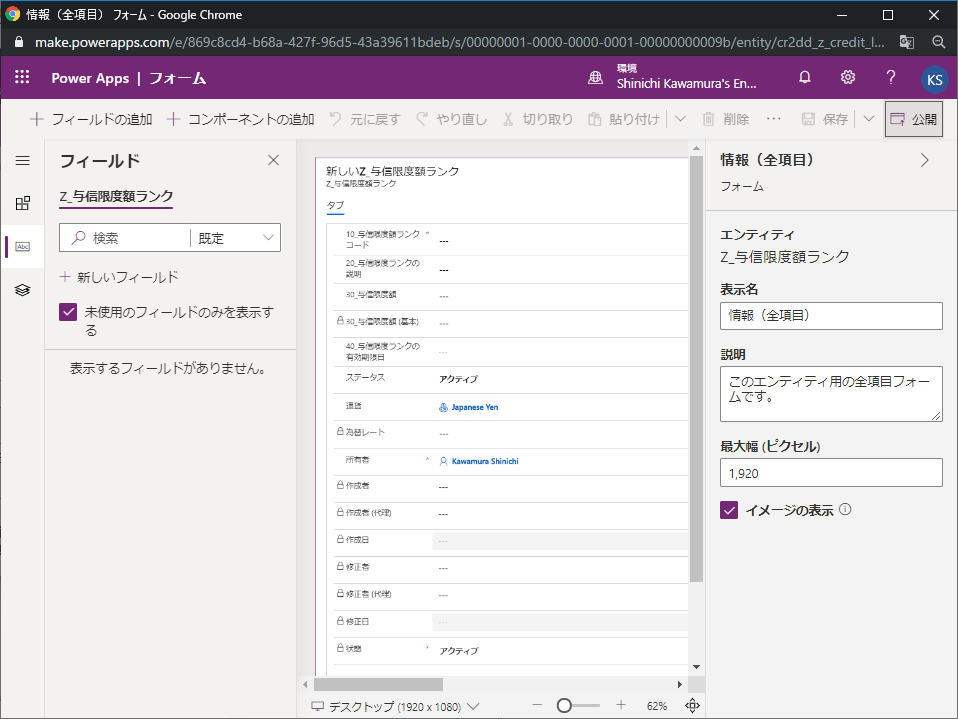Image resolution: width=958 pixels, height=719 pixels.
Task: Click the 検索 field search box
Action: (125, 238)
